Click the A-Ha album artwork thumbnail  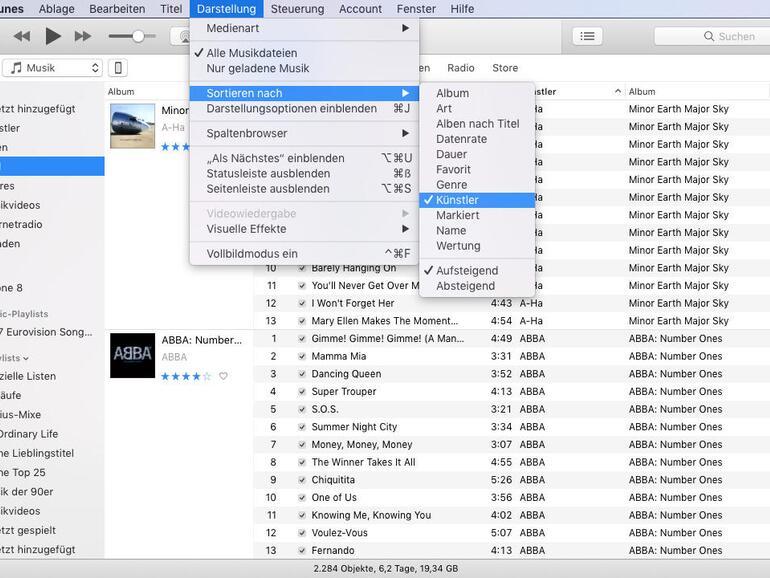point(132,126)
